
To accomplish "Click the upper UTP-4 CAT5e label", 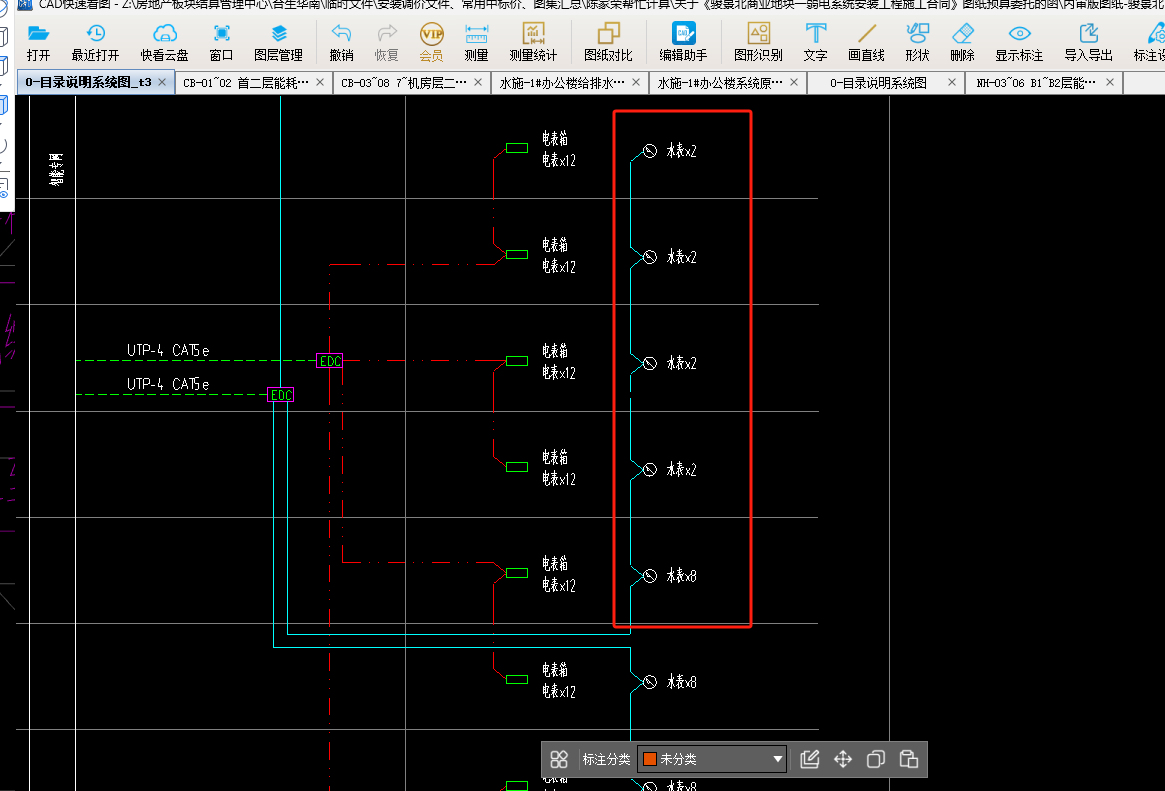I will [168, 350].
